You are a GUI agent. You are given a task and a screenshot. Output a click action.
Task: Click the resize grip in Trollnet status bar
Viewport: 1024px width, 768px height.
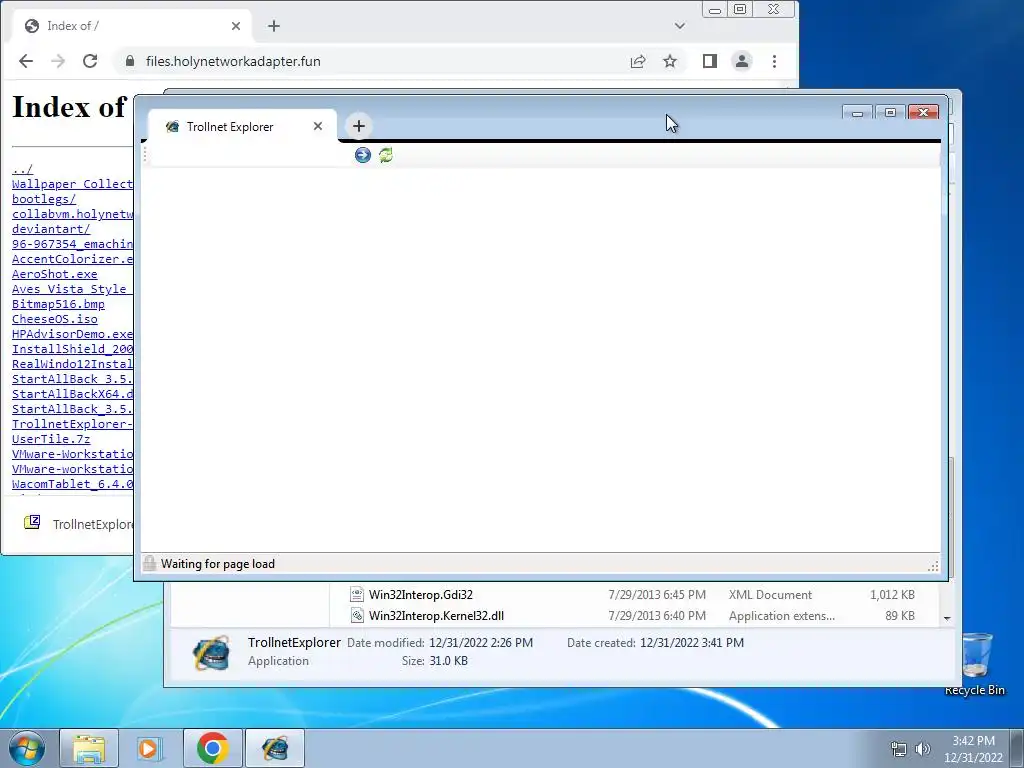click(x=933, y=566)
